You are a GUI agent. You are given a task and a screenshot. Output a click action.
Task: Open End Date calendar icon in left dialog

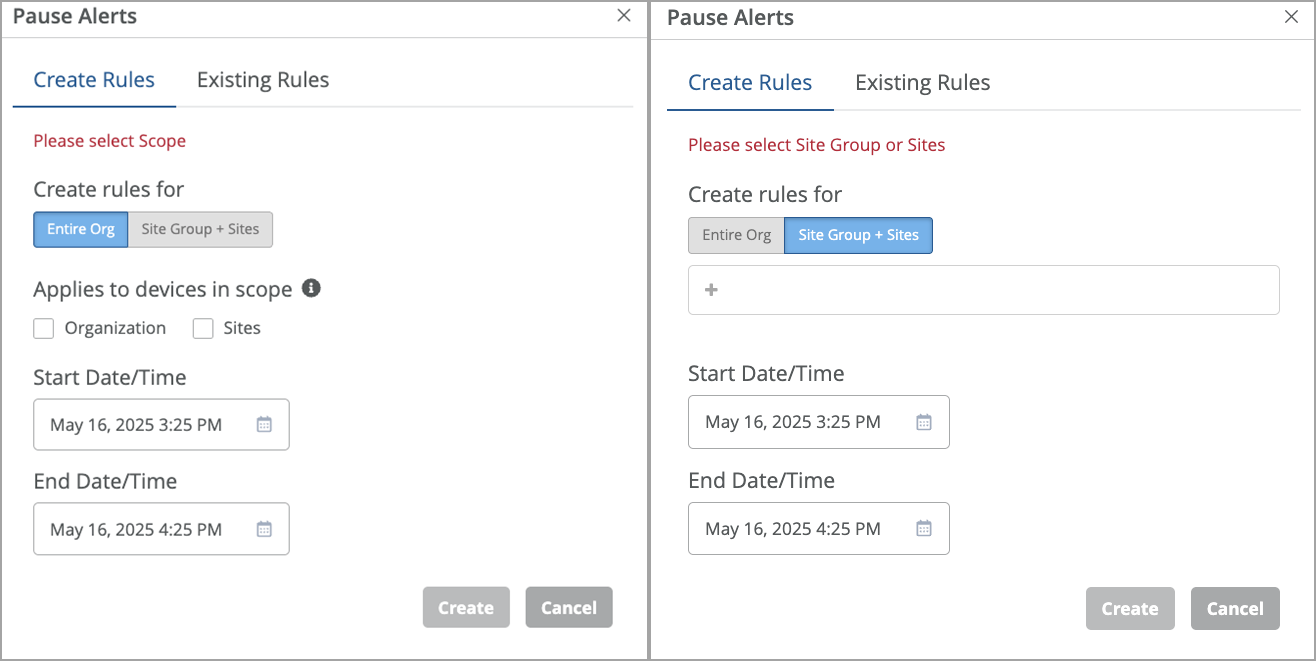pos(264,529)
